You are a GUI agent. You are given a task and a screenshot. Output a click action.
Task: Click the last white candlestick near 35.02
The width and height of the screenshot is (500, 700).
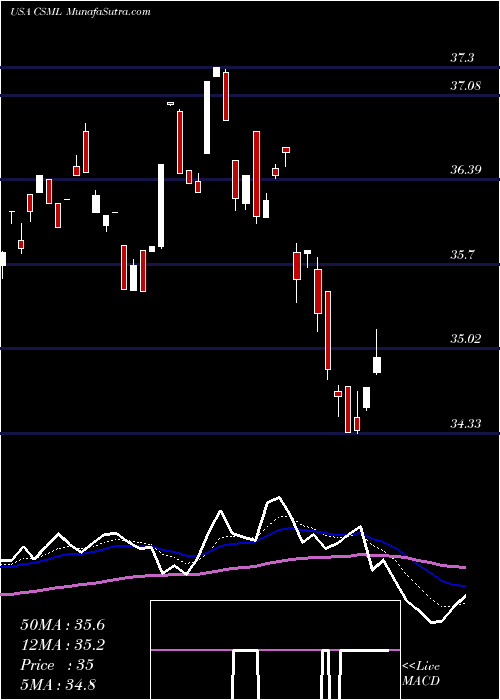click(x=377, y=365)
